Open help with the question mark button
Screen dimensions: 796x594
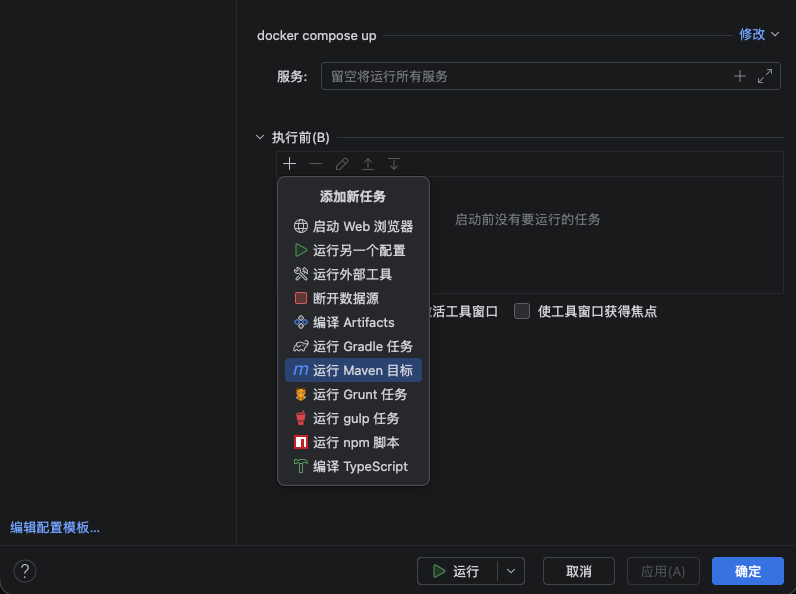tap(24, 571)
